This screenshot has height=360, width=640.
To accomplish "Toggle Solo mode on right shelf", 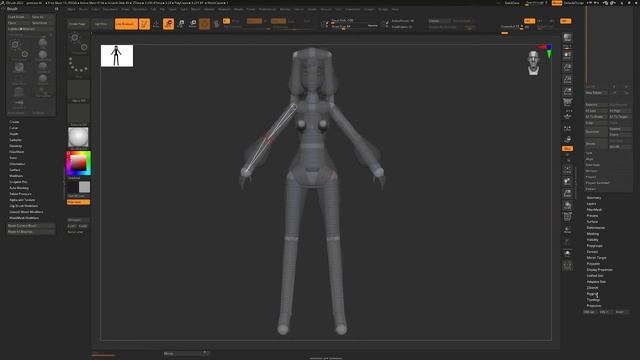I will [x=567, y=254].
